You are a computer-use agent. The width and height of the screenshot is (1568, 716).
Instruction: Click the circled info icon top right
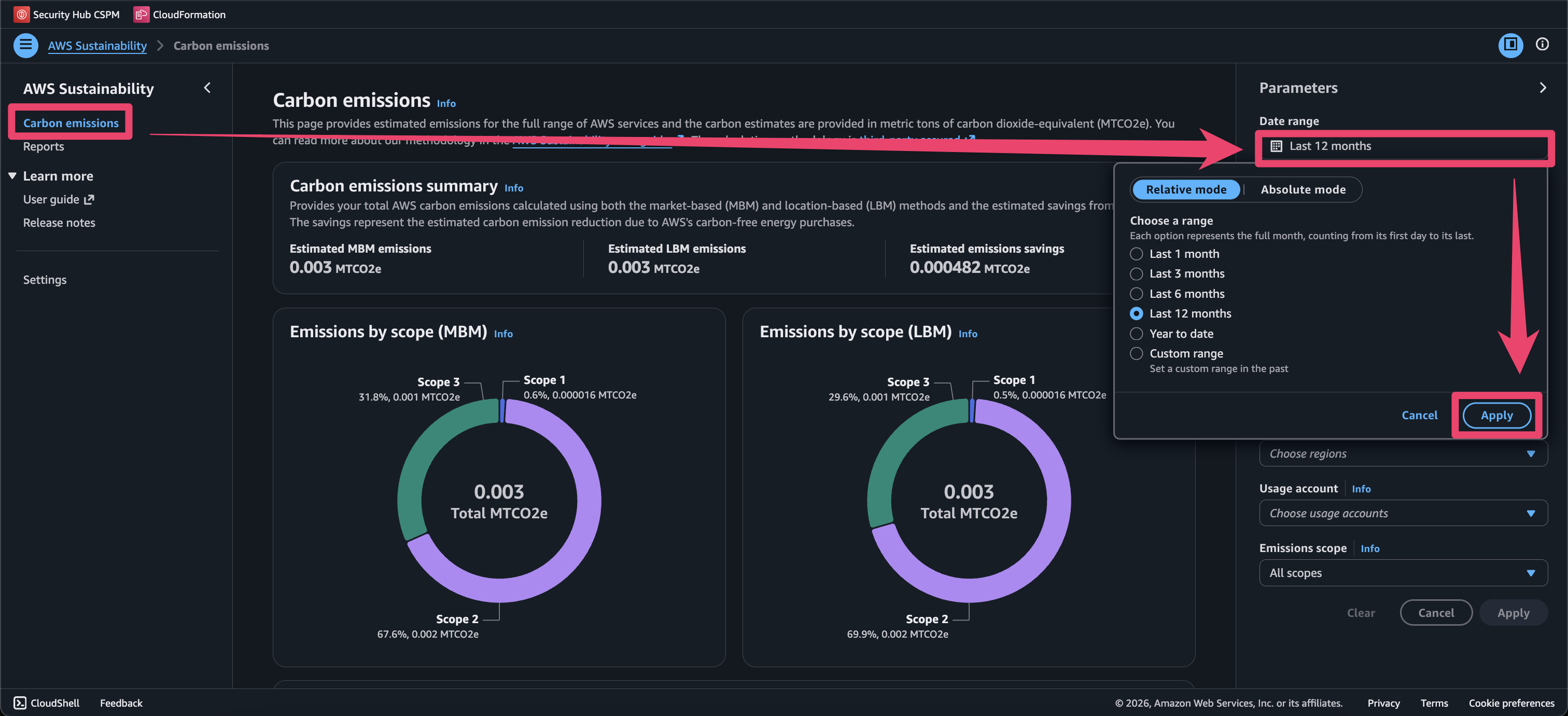1542,45
